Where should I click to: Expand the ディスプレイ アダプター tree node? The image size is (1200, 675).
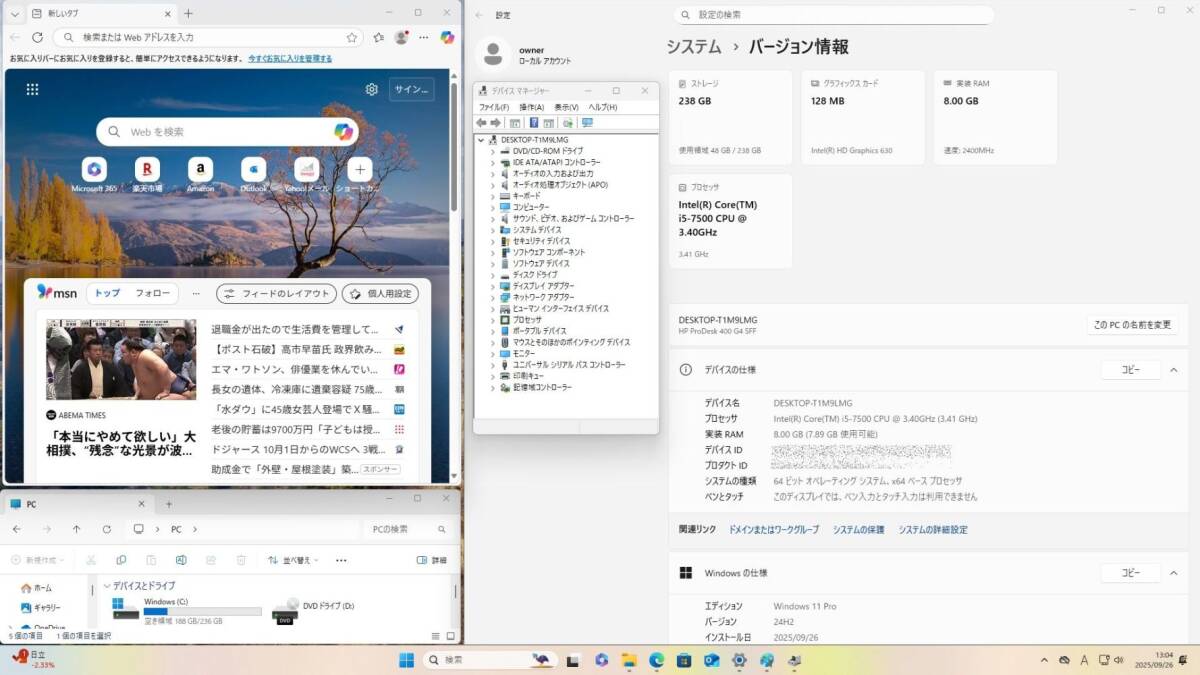pos(492,286)
